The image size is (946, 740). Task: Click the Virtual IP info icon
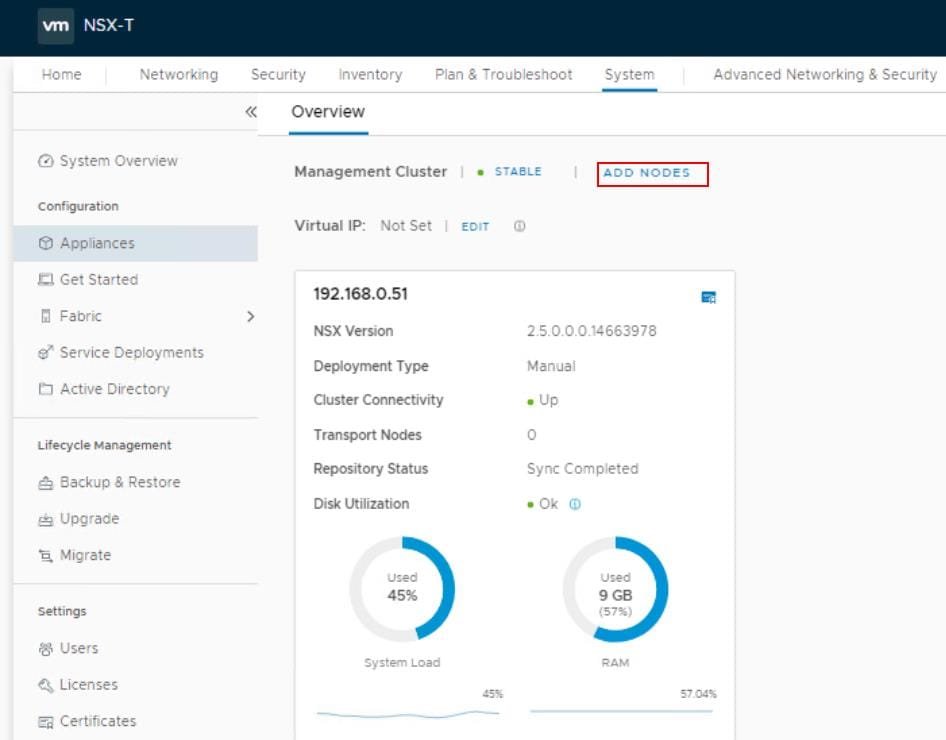tap(519, 226)
